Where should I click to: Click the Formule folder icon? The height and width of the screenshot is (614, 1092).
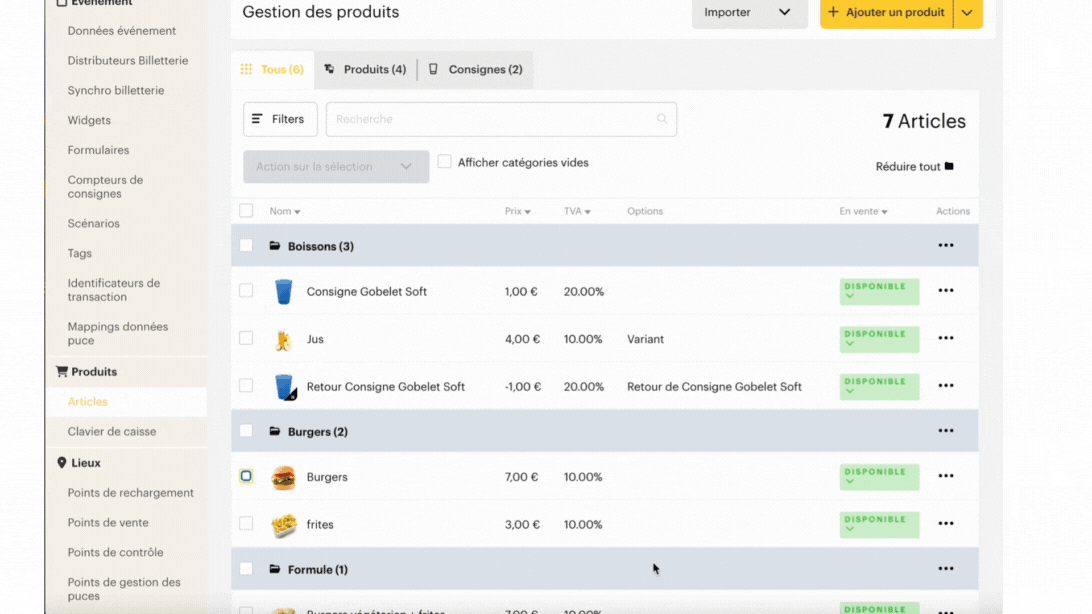coord(275,569)
